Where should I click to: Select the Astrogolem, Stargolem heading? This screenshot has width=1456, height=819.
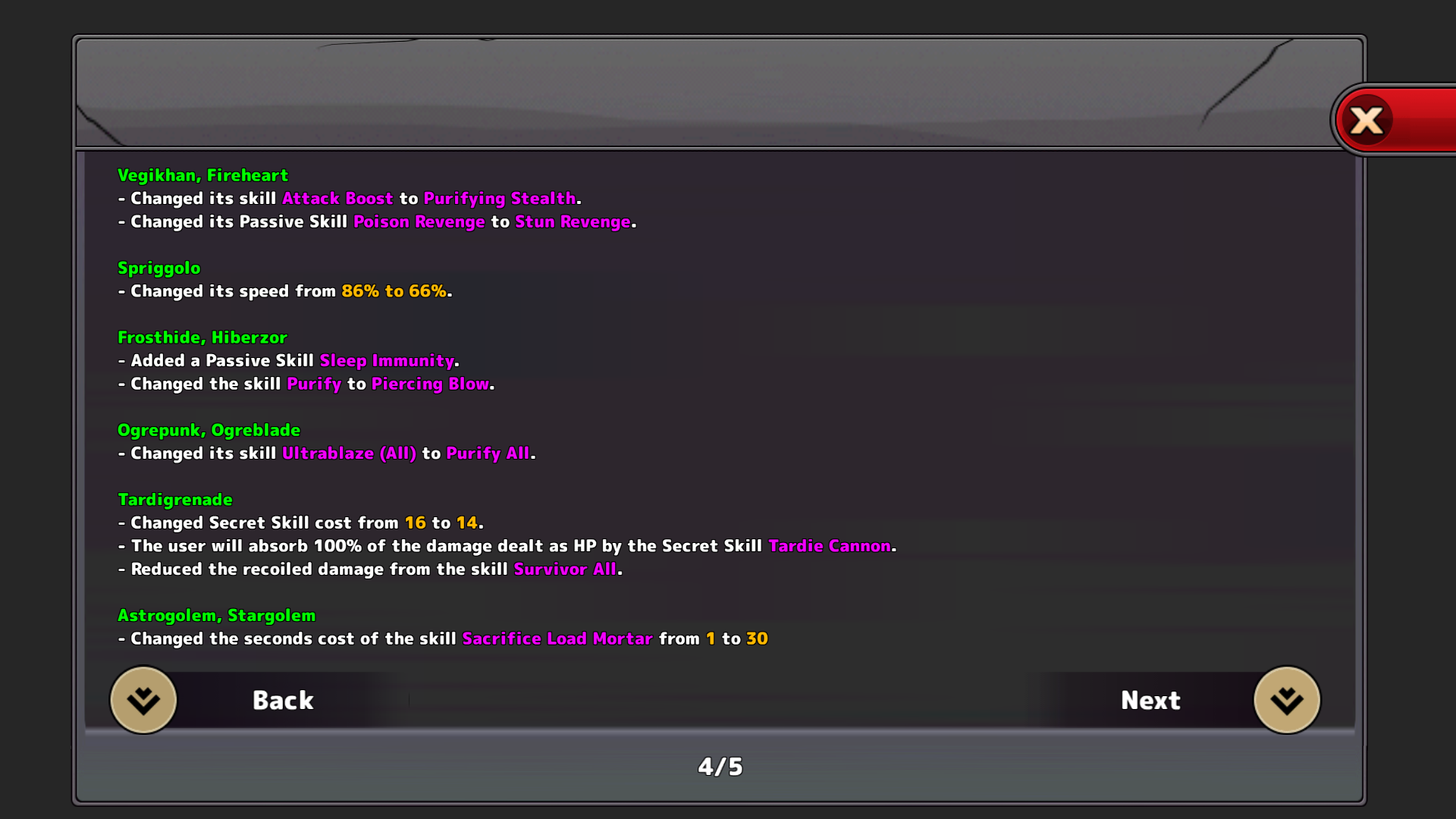(x=216, y=616)
